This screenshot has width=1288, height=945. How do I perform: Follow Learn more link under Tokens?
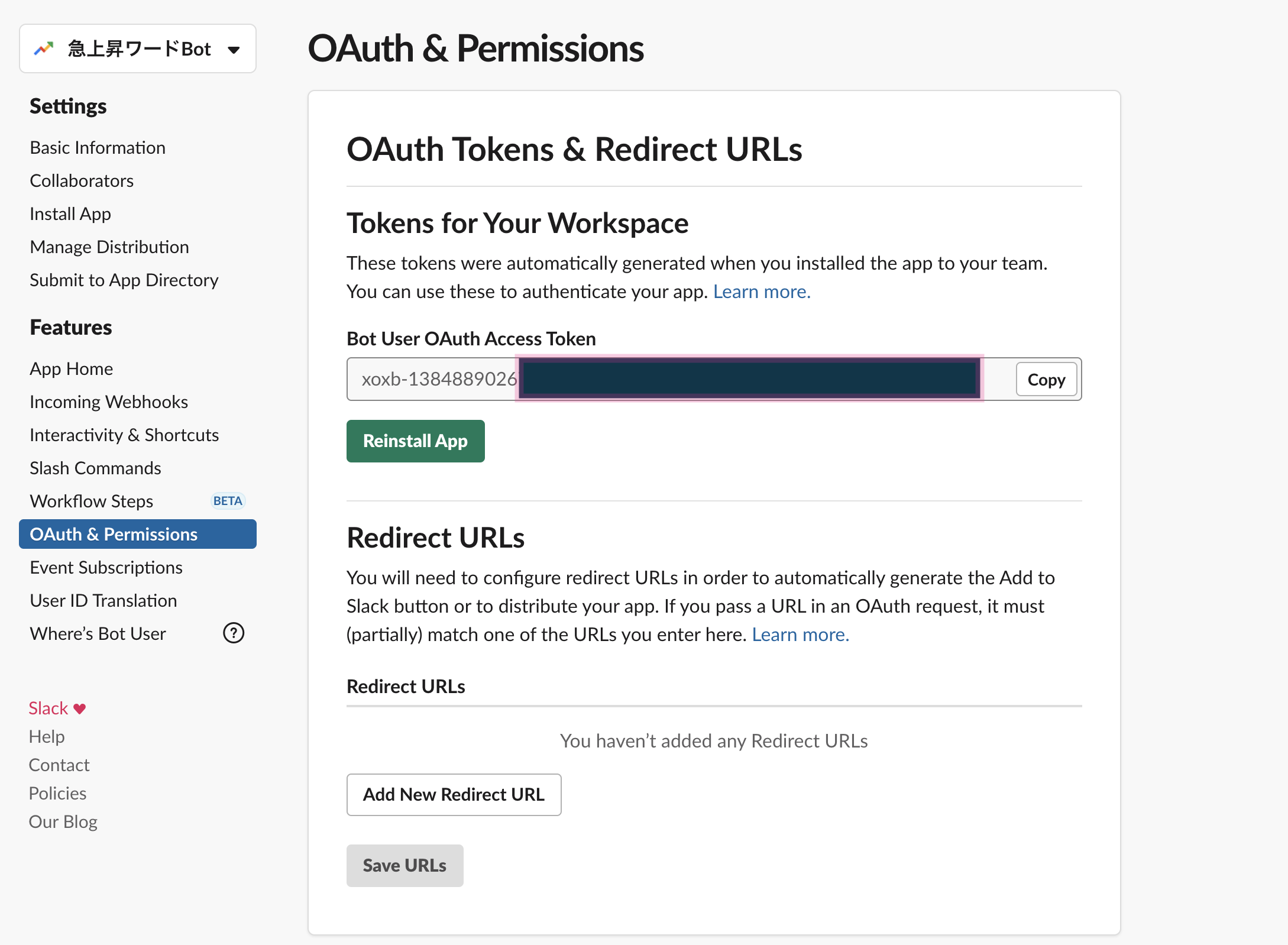click(x=761, y=292)
